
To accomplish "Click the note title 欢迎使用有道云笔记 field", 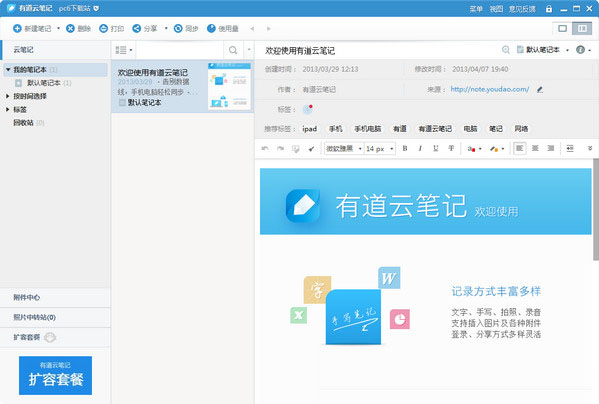I will point(300,50).
